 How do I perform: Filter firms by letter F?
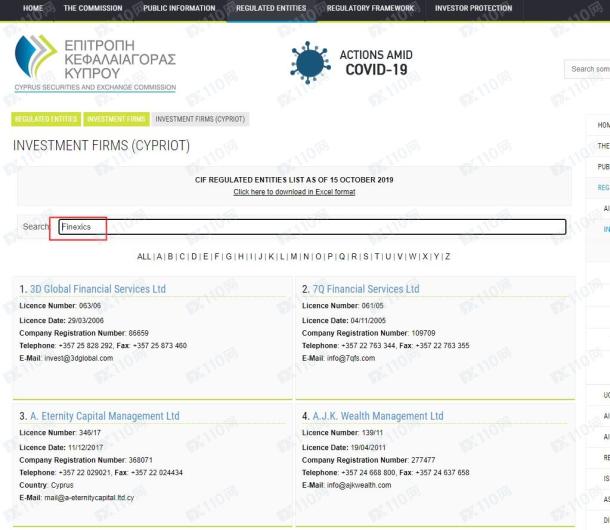coord(217,256)
